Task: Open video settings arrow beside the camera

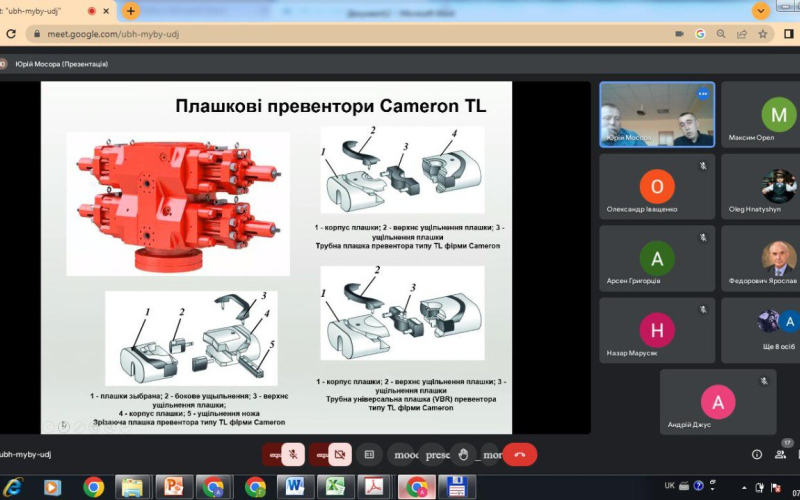Action: click(319, 454)
